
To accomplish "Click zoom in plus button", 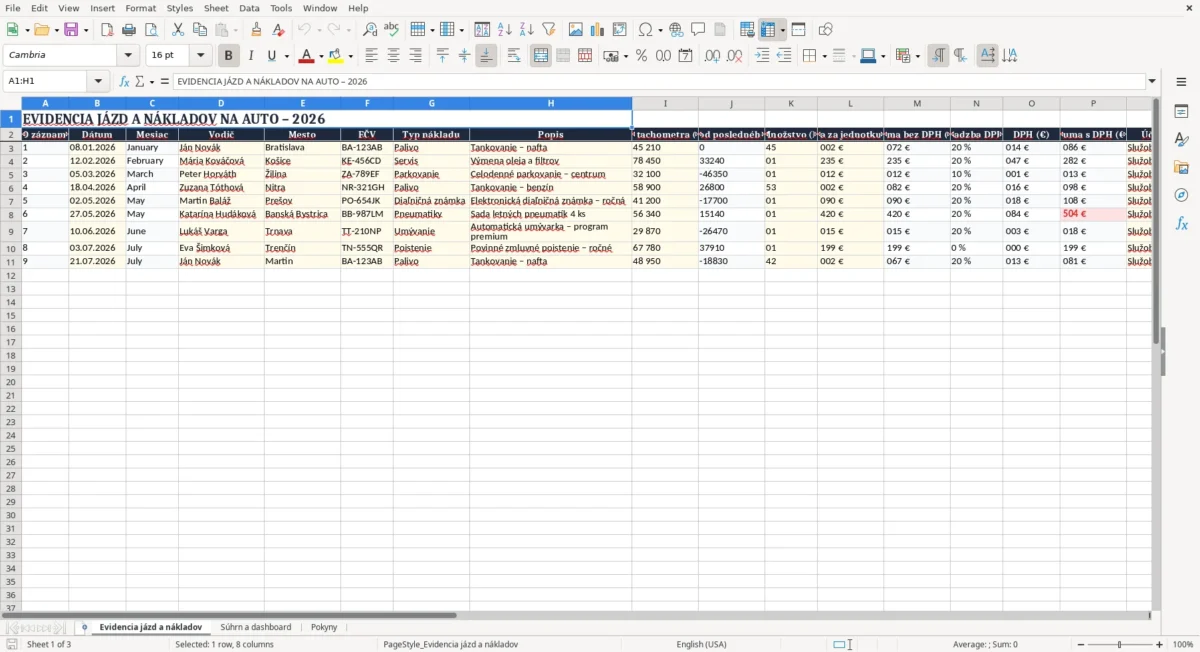I will [x=1160, y=645].
